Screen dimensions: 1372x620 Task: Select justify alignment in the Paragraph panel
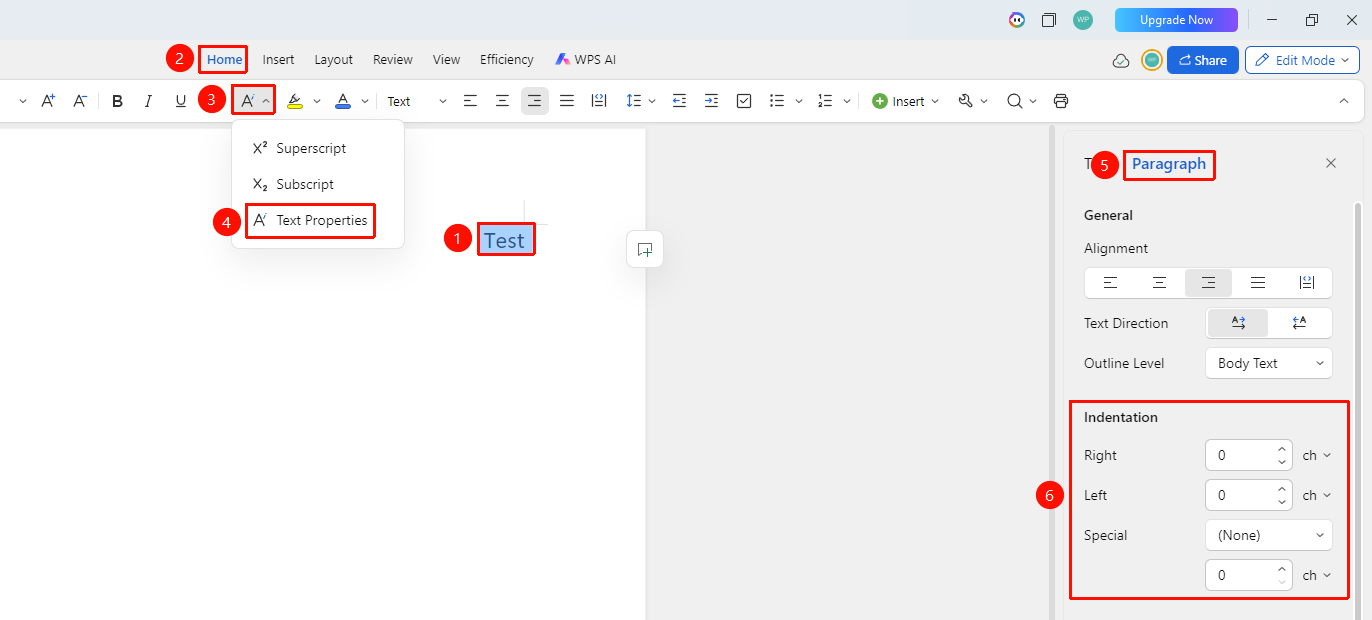click(1258, 283)
